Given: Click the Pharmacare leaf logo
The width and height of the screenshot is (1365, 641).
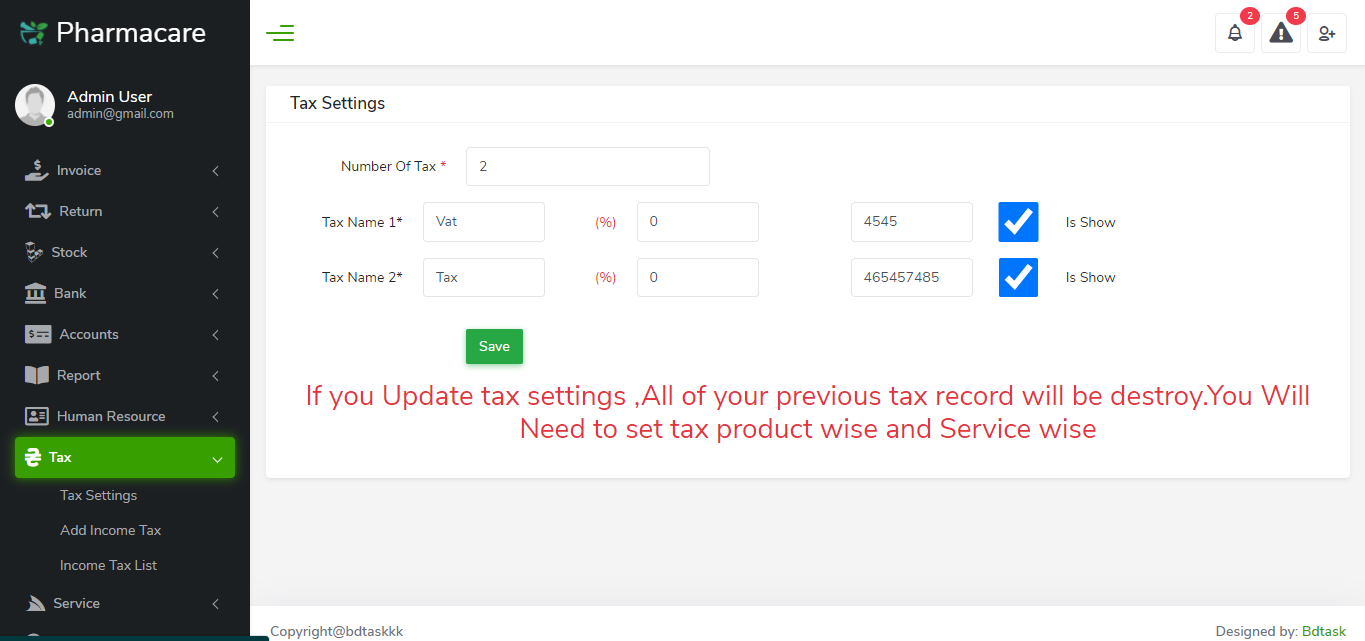Looking at the screenshot, I should [x=31, y=31].
